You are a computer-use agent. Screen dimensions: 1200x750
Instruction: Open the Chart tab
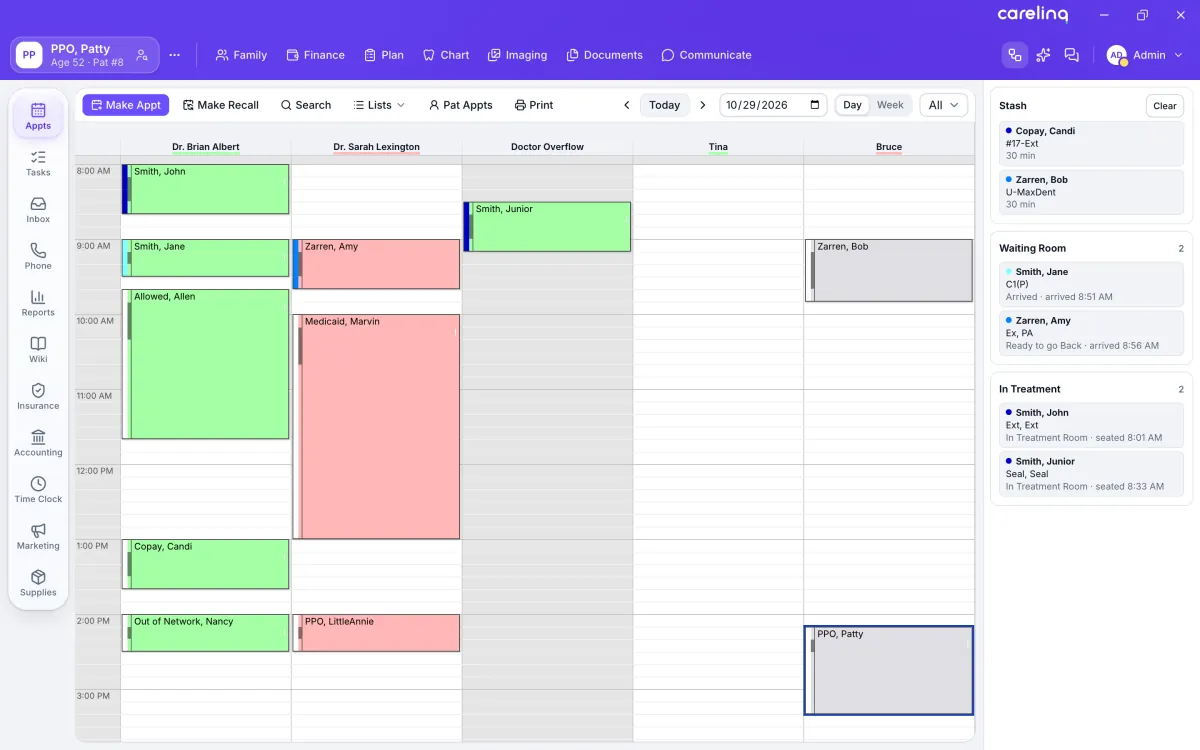pos(446,55)
